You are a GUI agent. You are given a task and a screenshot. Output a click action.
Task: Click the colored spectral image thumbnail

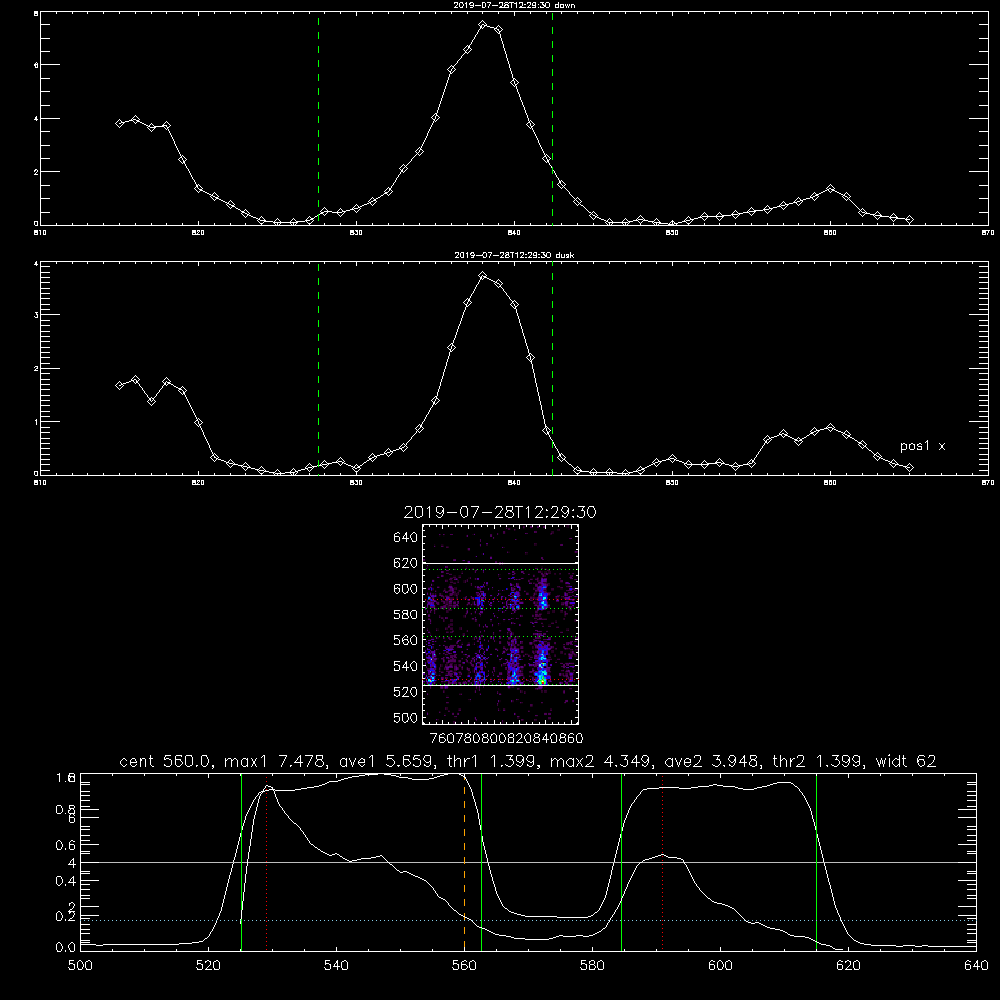[x=501, y=624]
